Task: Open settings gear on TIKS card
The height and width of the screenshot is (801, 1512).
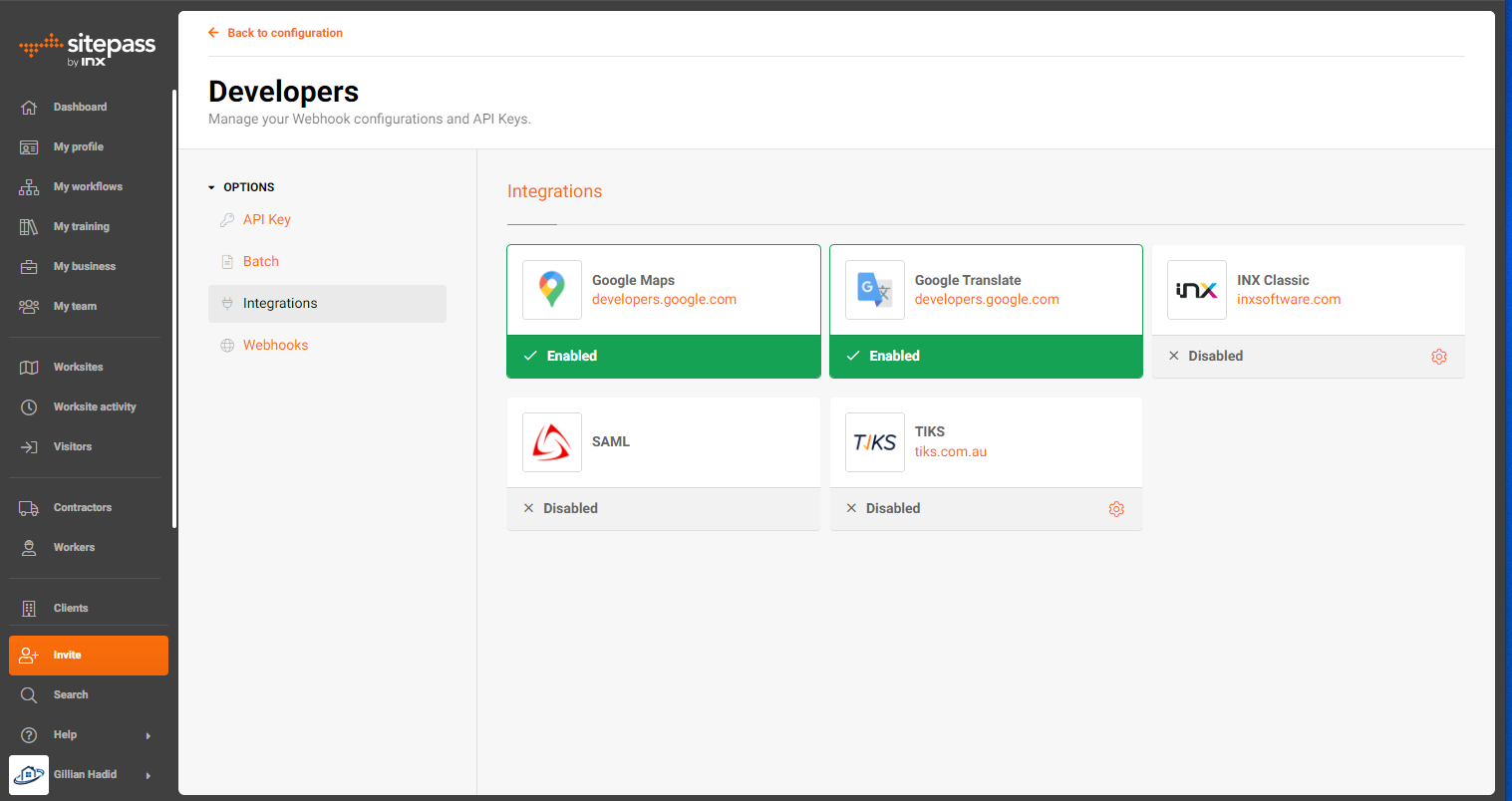Action: [1116, 508]
